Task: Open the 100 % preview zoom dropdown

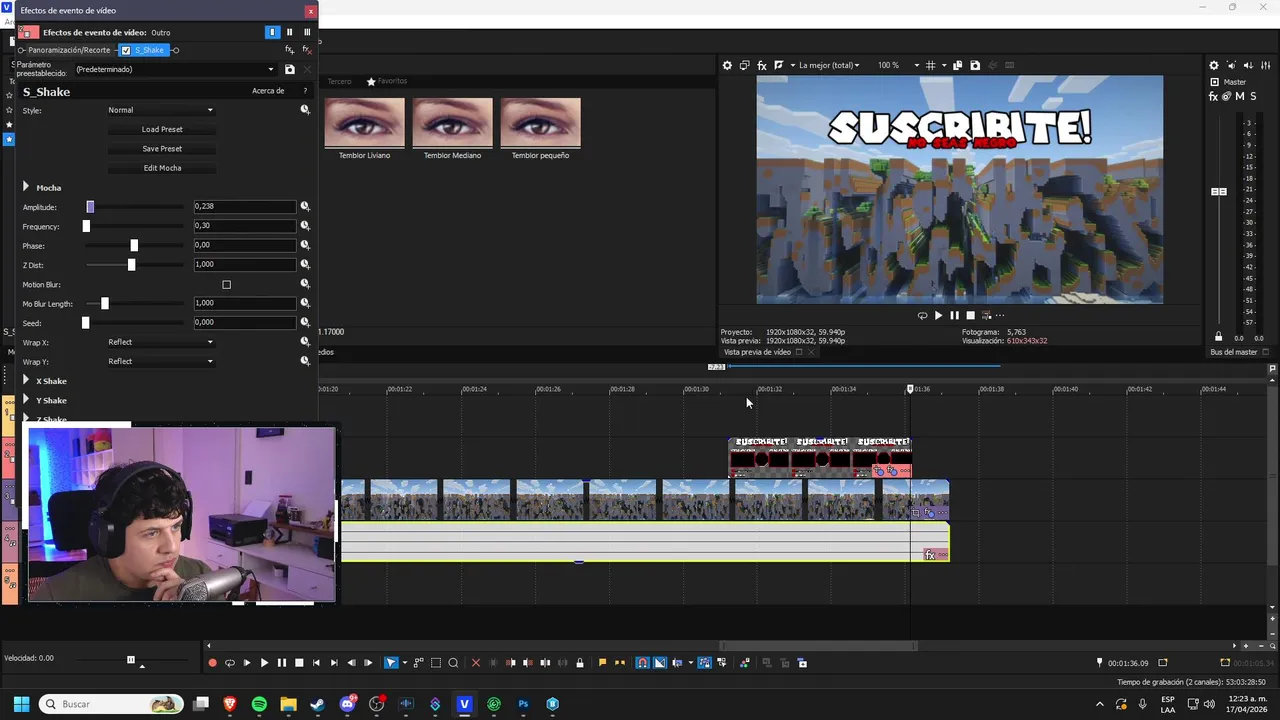Action: 898,65
